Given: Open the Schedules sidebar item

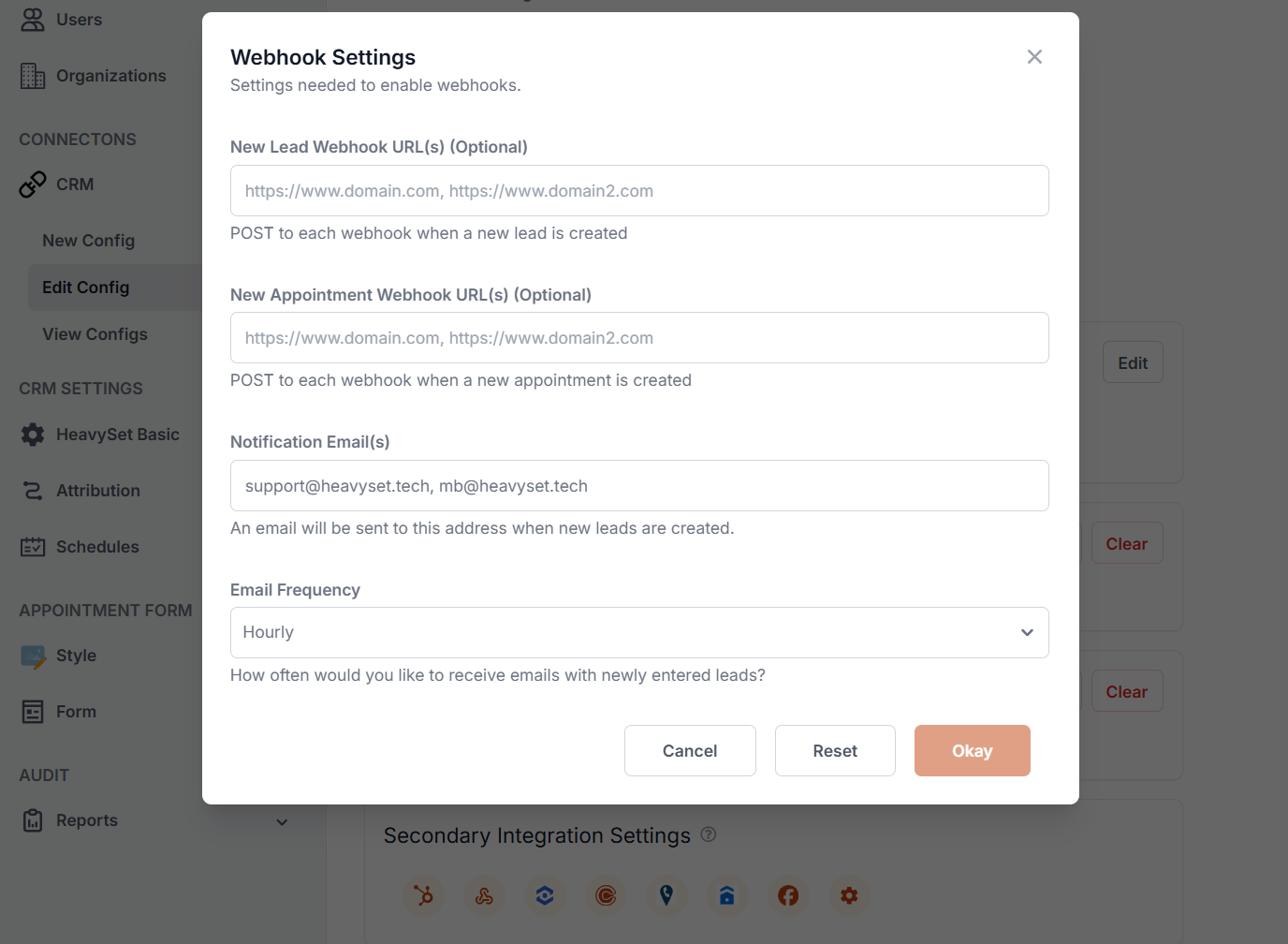Looking at the screenshot, I should point(97,547).
